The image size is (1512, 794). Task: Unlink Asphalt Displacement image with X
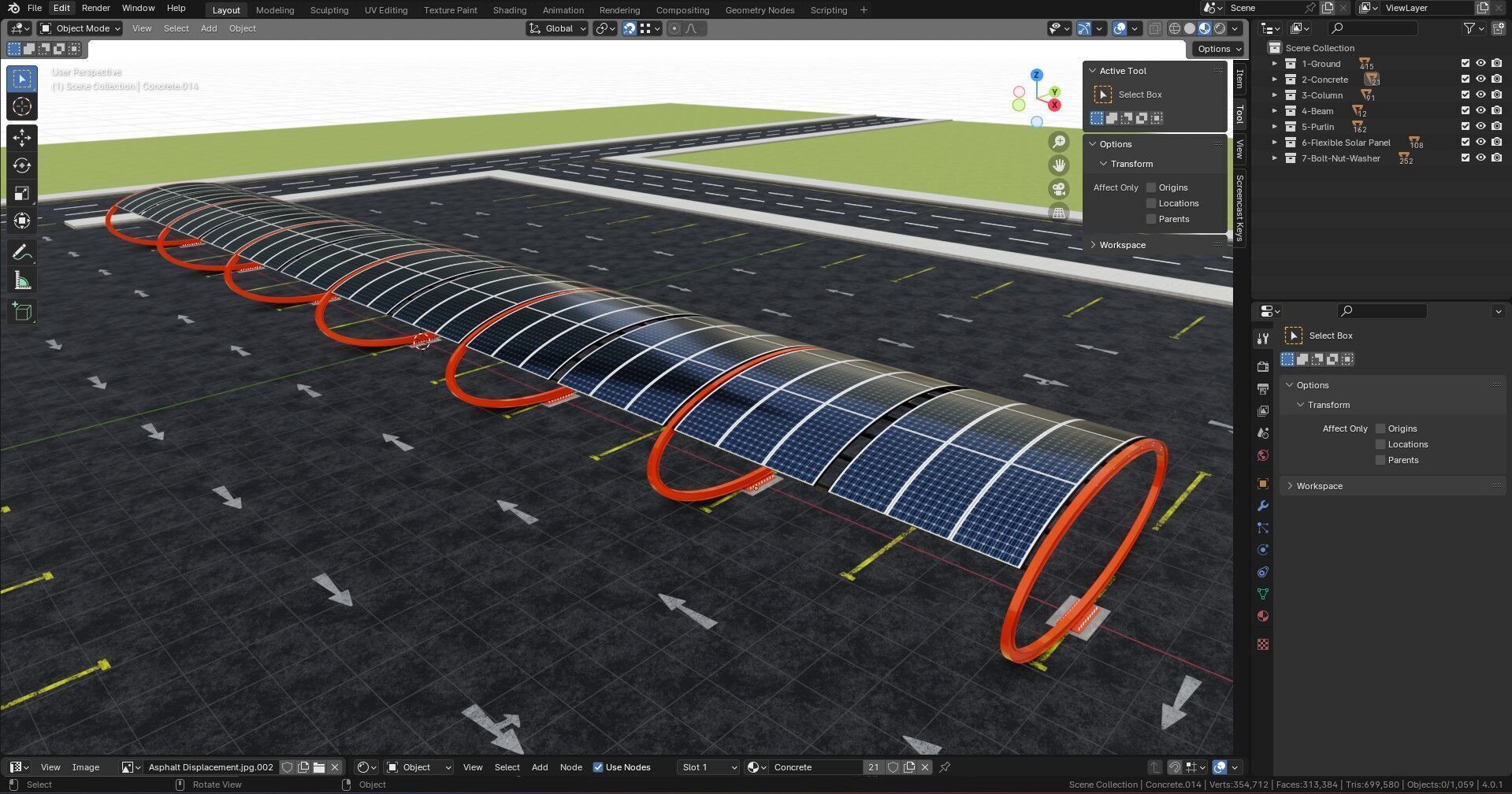[335, 767]
